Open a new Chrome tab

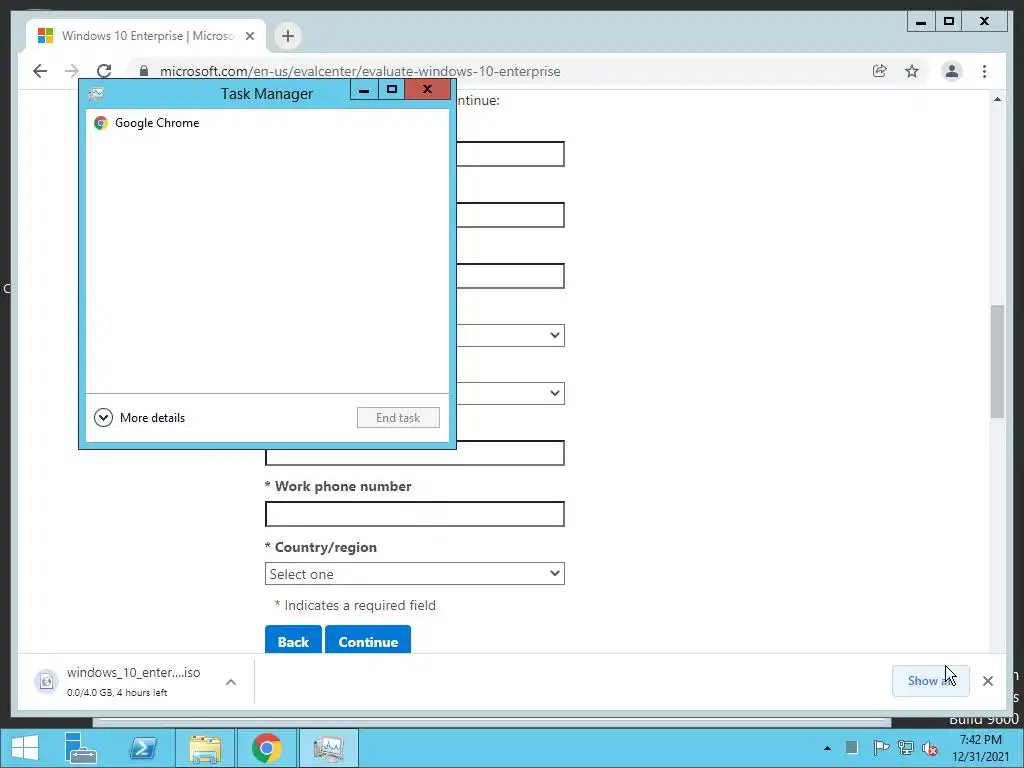288,36
